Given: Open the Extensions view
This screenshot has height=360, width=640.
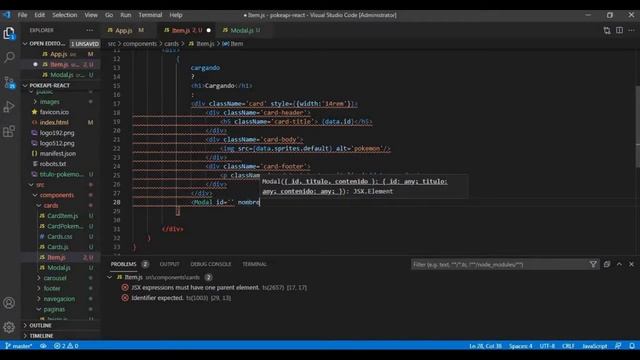Looking at the screenshot, I should coord(9,131).
